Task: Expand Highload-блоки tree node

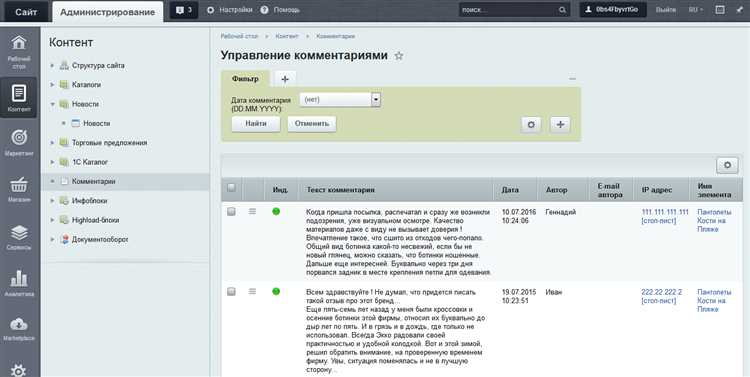Action: pyautogui.click(x=53, y=220)
